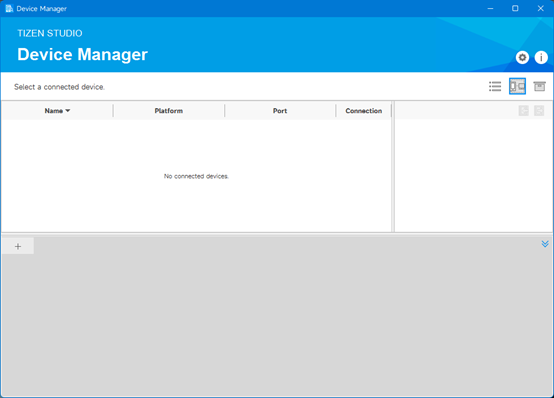Screen dimensions: 554x398
Task: Sort devices by Name column
Action: coord(57,111)
